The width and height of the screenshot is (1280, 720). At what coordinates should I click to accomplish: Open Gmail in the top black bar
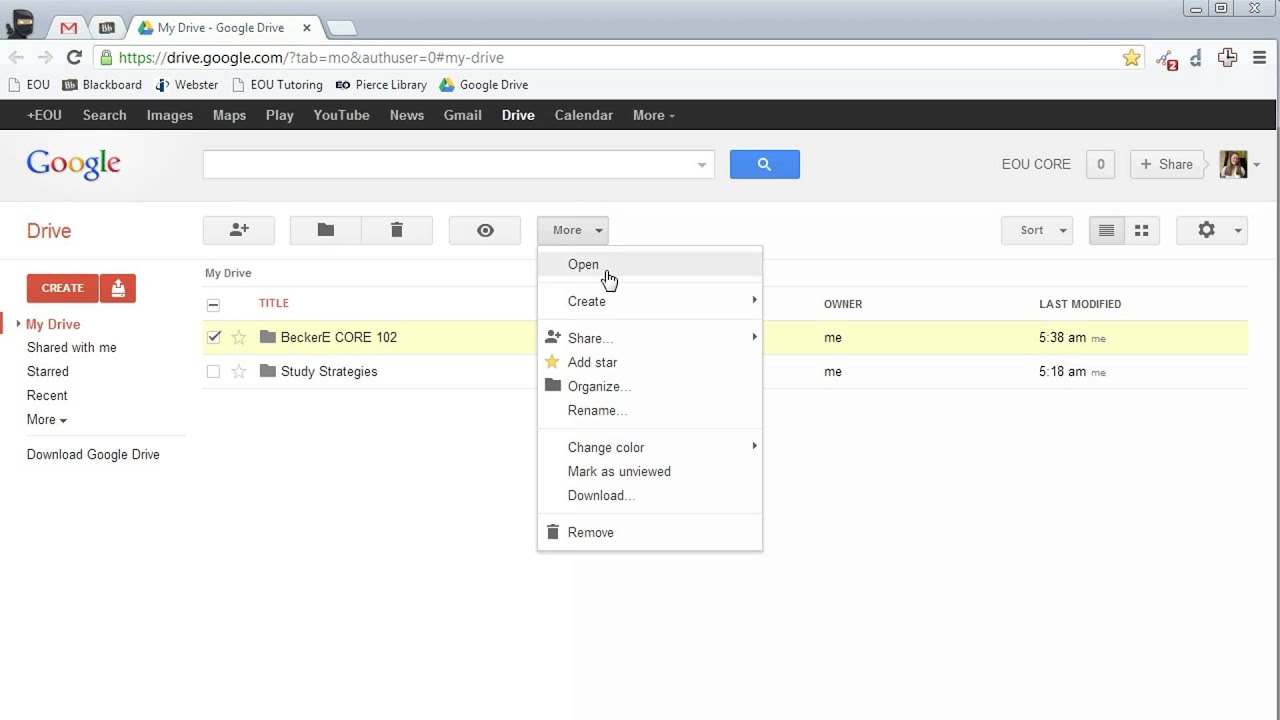[463, 115]
